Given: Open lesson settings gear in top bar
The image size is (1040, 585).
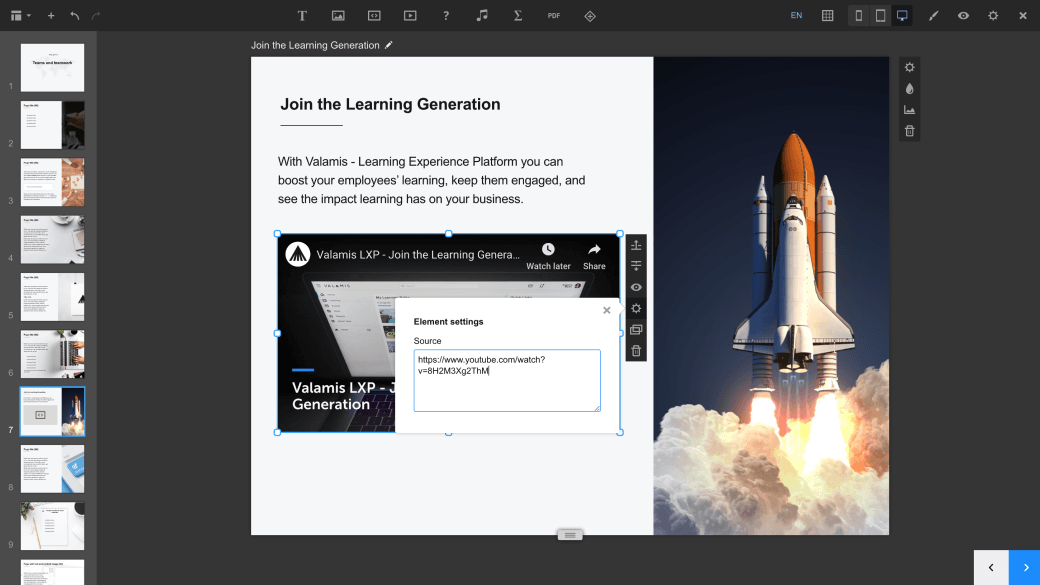Looking at the screenshot, I should (x=993, y=16).
